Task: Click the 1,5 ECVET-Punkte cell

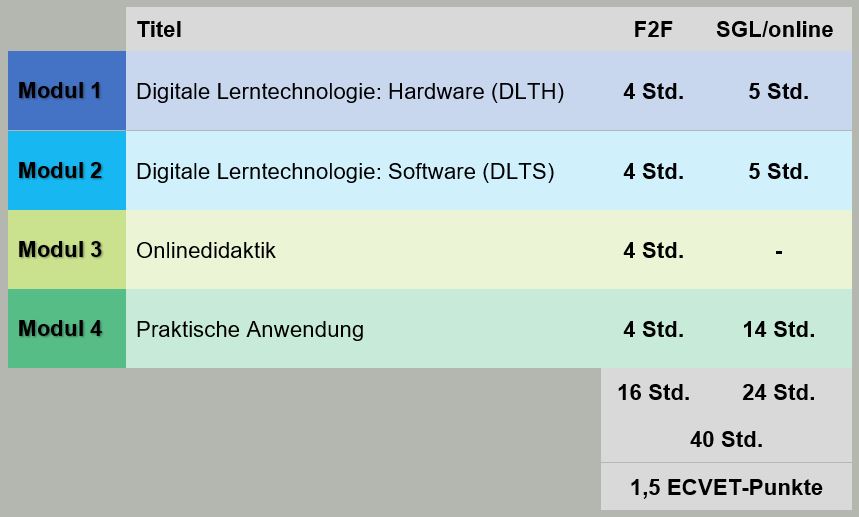Action: pyautogui.click(x=726, y=487)
